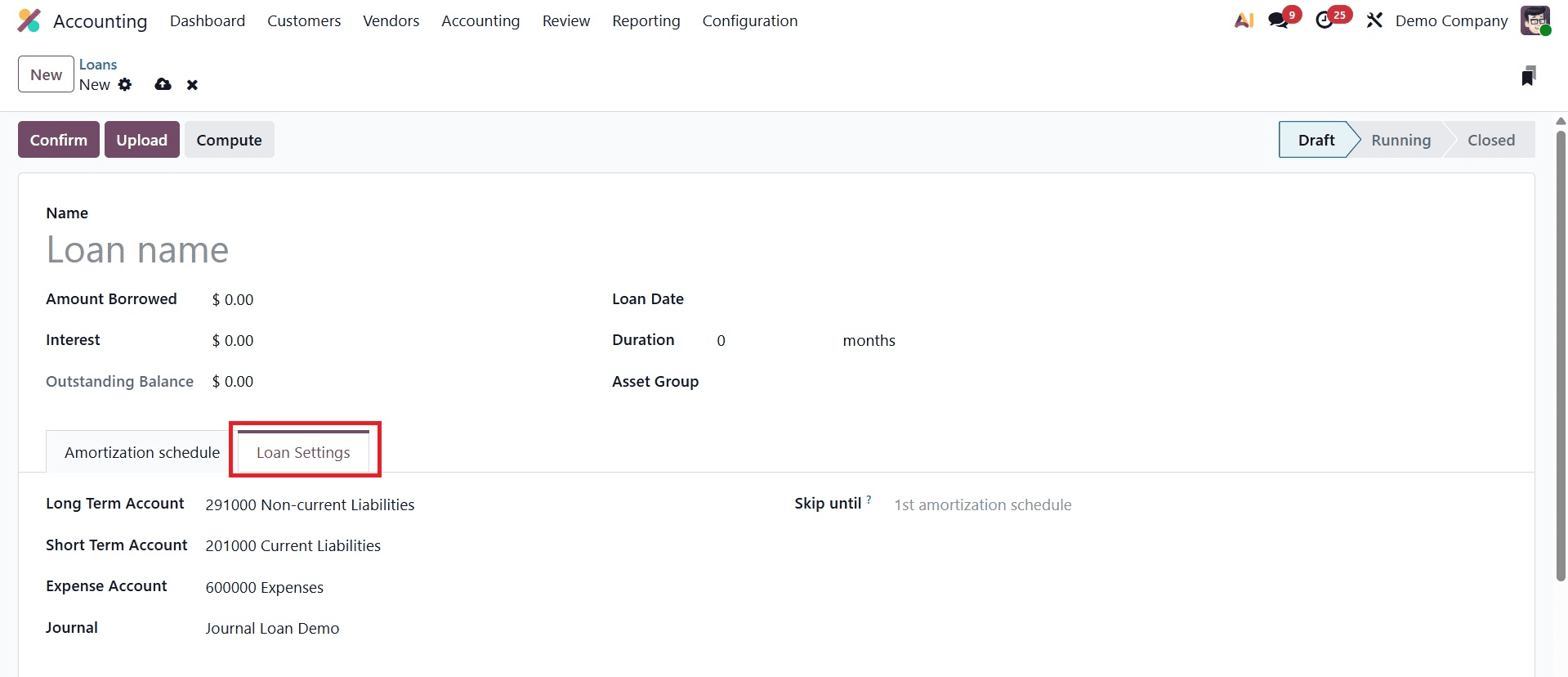1568x677 pixels.
Task: Open the Reporting menu
Action: click(646, 20)
